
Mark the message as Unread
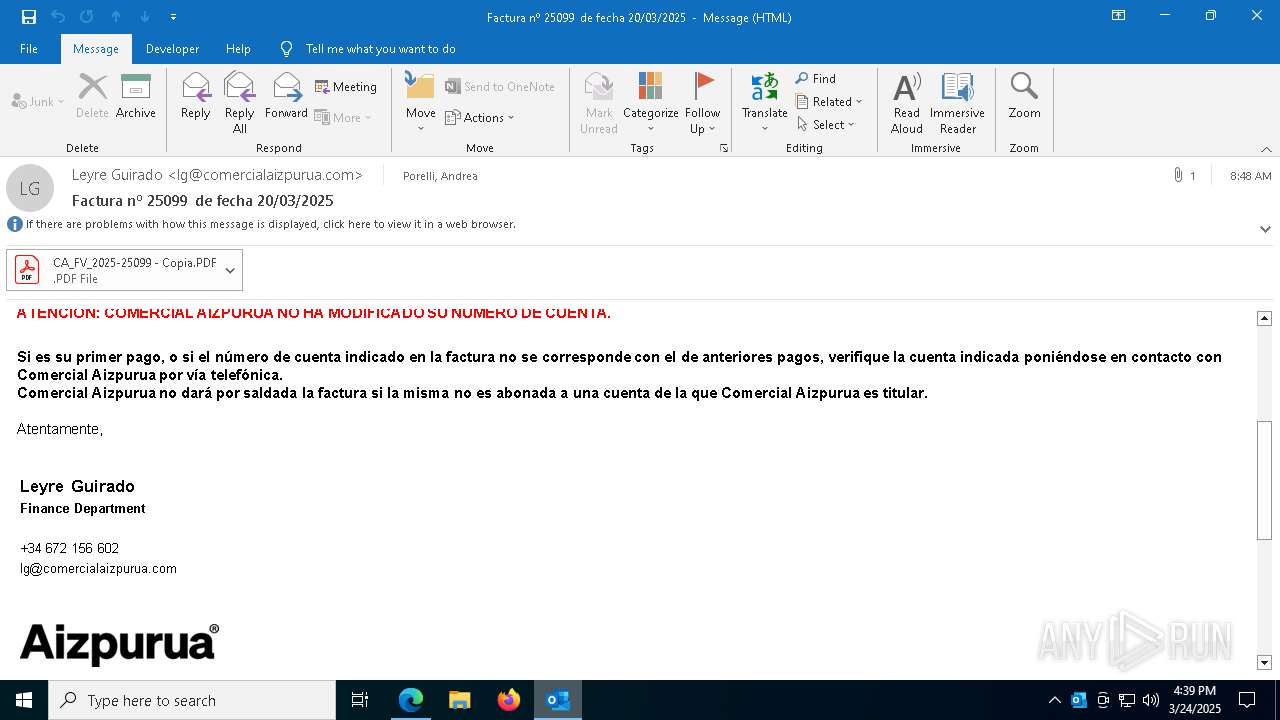(599, 103)
